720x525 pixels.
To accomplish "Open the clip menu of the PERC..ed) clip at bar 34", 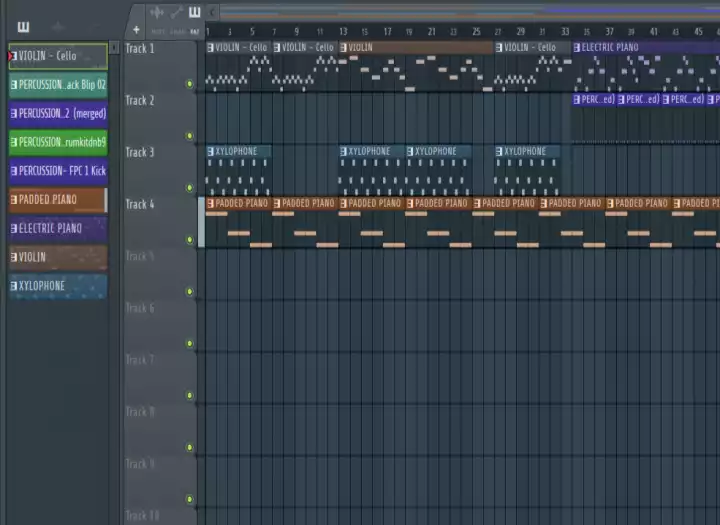I will tap(577, 99).
